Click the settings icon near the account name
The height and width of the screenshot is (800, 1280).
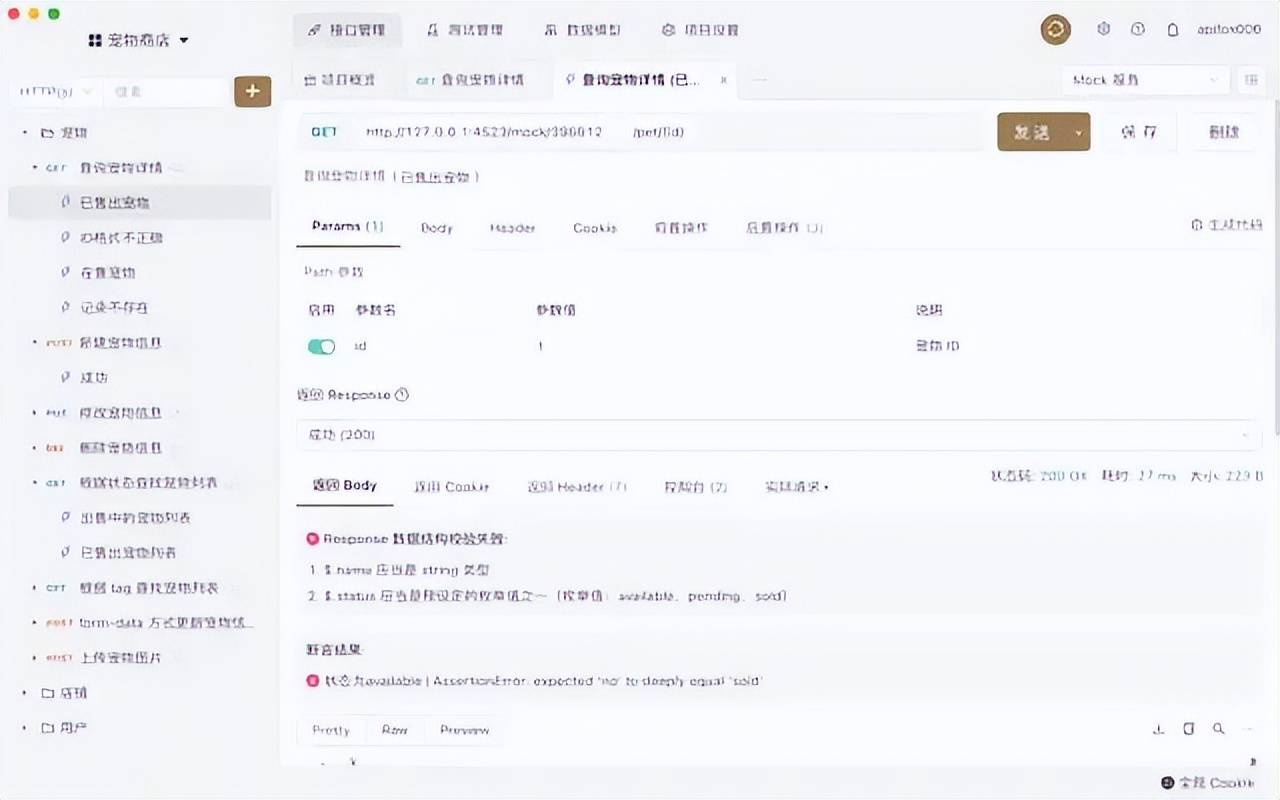click(x=1103, y=30)
